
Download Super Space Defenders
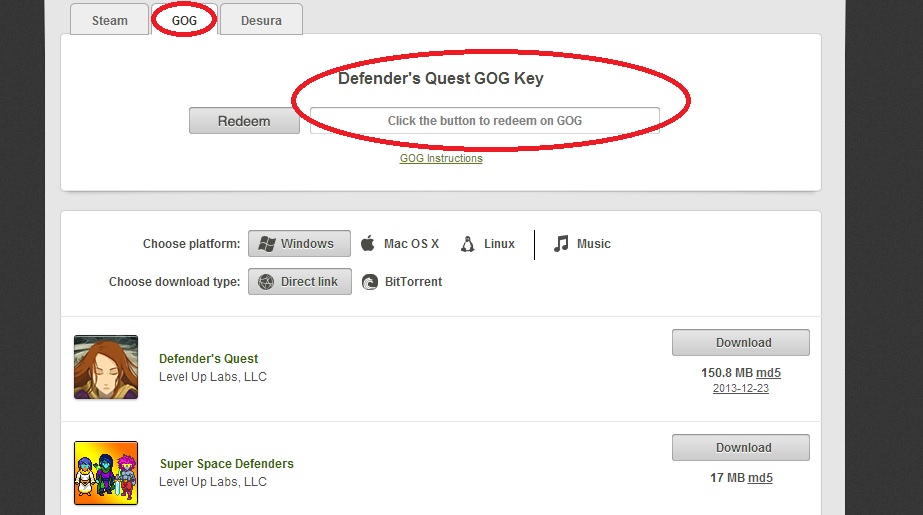pos(741,447)
